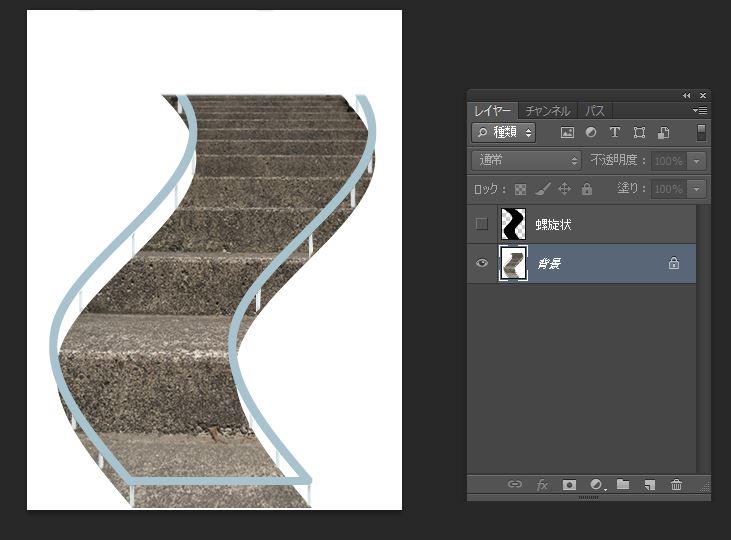Image resolution: width=731 pixels, height=540 pixels.
Task: Click the new layer button
Action: click(649, 485)
